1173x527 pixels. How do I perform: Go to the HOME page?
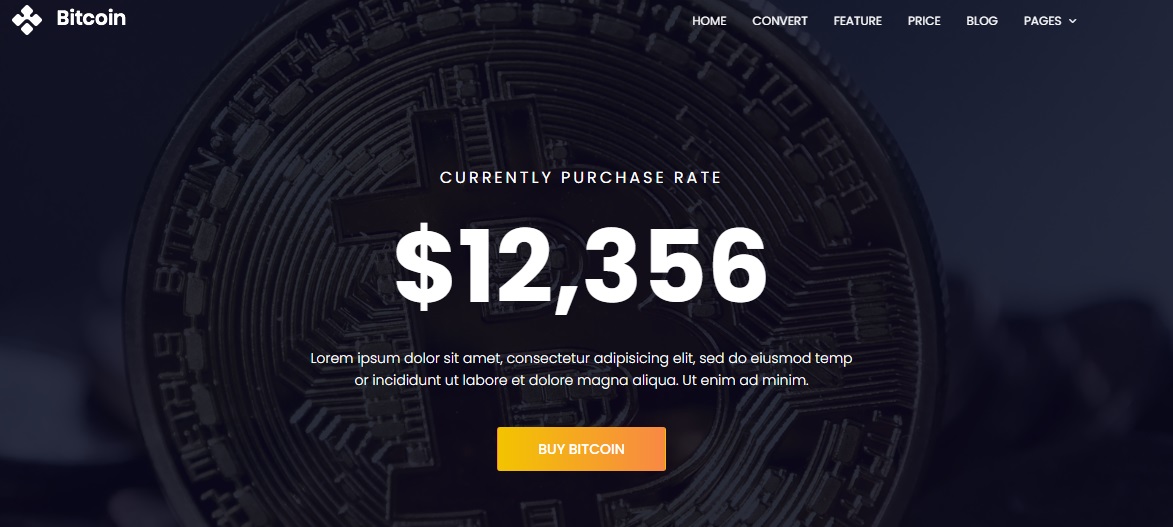(x=709, y=21)
